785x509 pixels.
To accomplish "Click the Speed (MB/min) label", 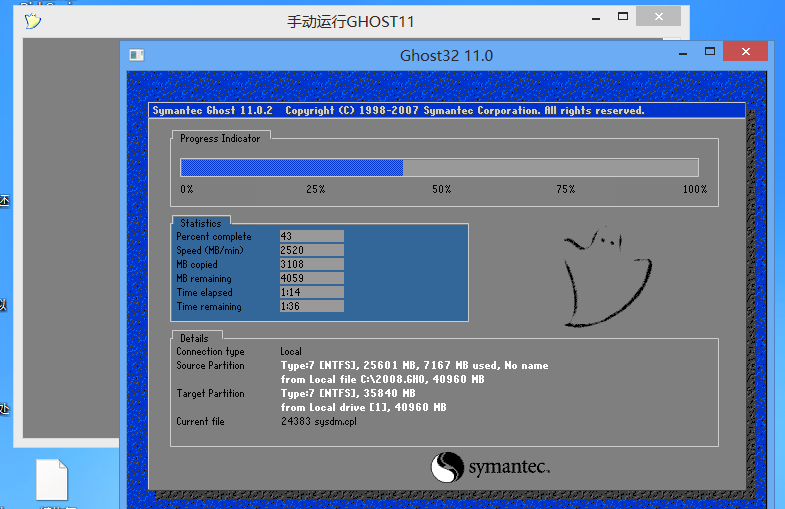I will pos(210,250).
